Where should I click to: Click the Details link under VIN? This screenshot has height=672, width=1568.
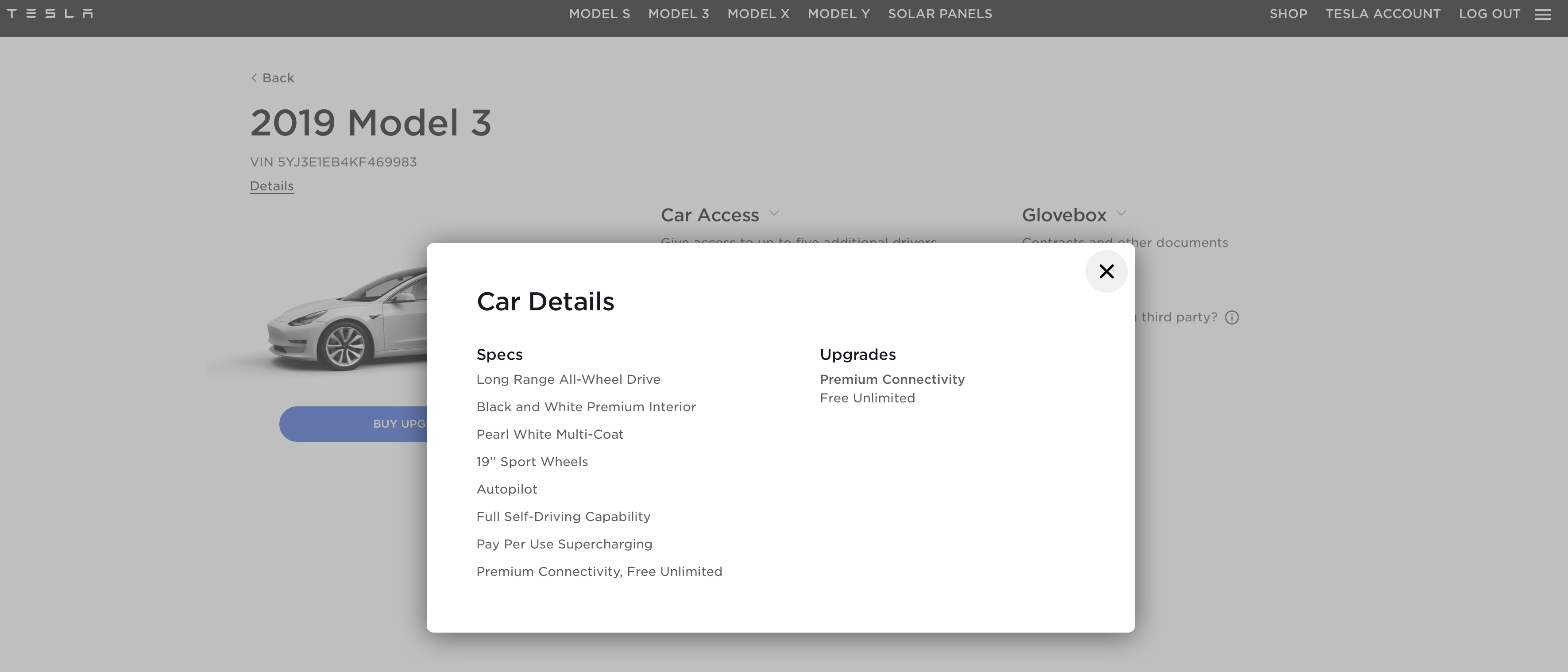(x=271, y=186)
